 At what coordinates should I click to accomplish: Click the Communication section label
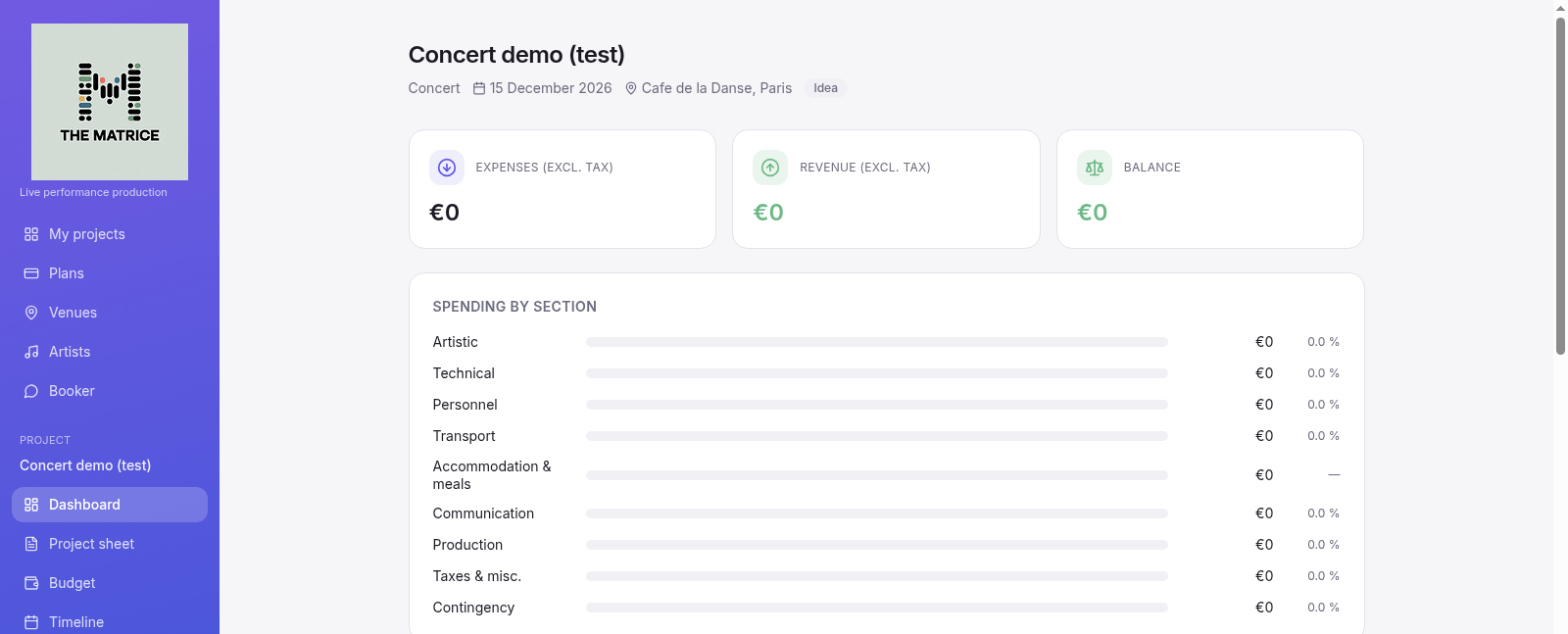(x=483, y=513)
